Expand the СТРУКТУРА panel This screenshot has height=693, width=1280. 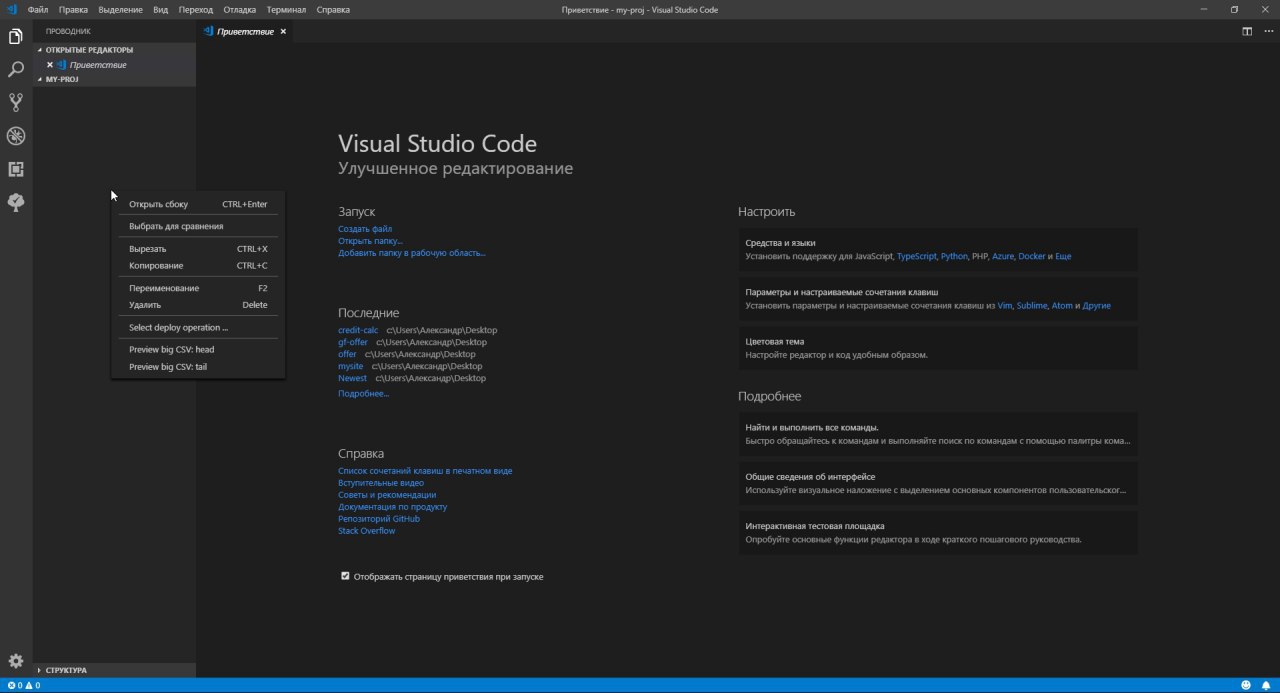(x=115, y=670)
